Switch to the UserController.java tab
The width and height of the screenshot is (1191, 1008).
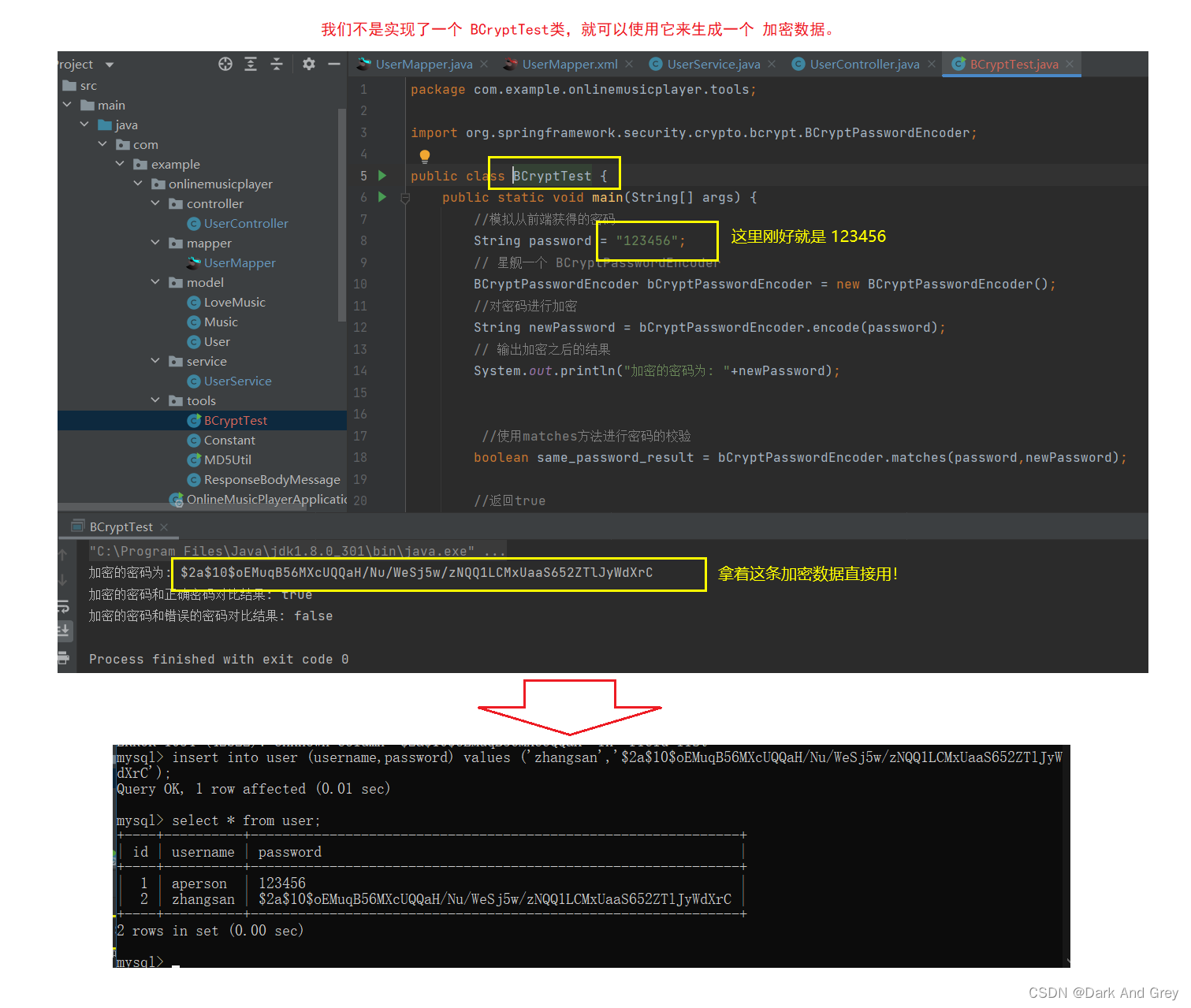coord(865,64)
